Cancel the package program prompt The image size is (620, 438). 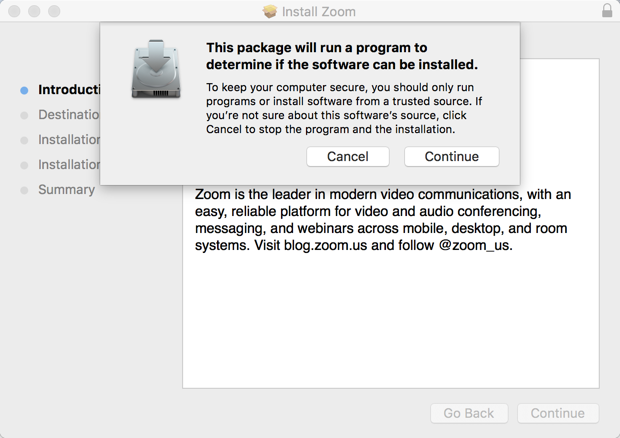[x=347, y=156]
